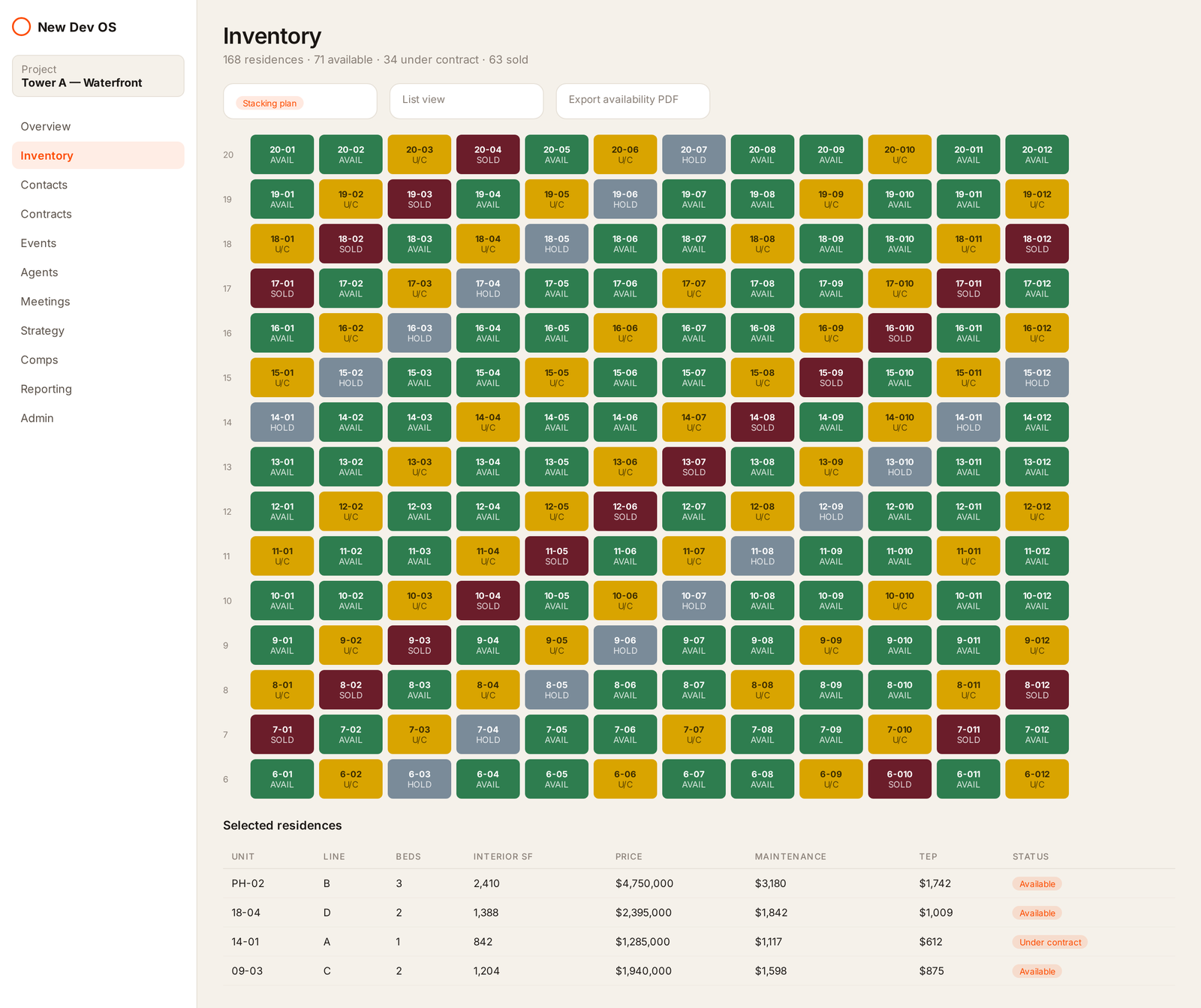This screenshot has width=1201, height=1008.
Task: Select Inventory in the sidebar
Action: click(x=98, y=155)
